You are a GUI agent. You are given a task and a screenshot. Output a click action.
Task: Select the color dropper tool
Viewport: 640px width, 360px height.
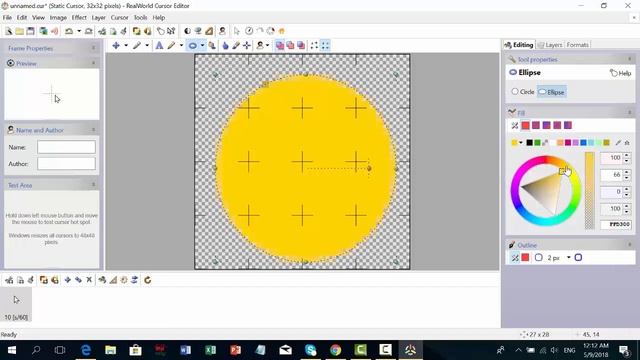(236, 46)
